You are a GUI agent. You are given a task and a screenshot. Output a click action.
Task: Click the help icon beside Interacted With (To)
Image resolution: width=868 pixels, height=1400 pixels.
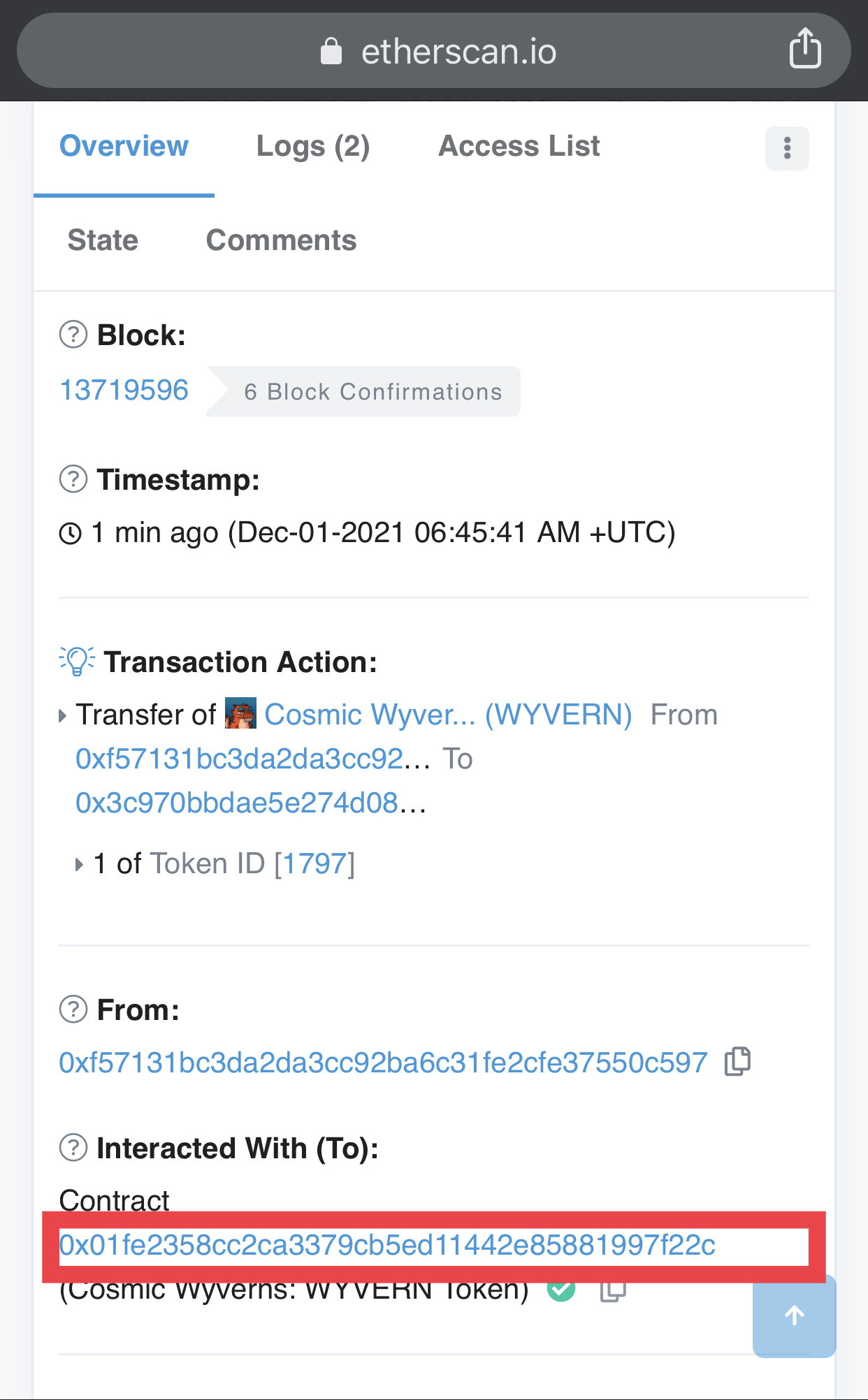tap(73, 1148)
